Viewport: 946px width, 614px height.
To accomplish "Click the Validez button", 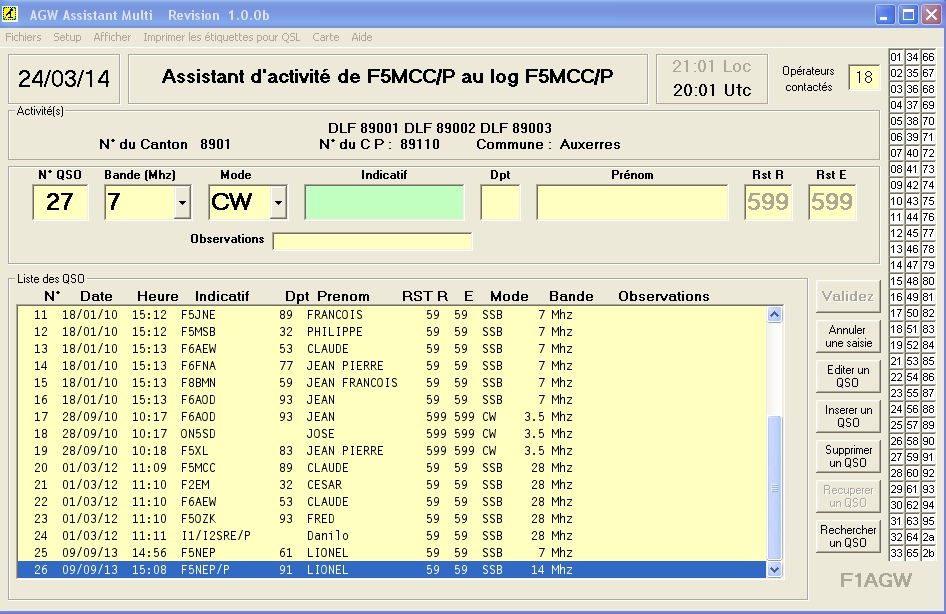I will pyautogui.click(x=848, y=296).
